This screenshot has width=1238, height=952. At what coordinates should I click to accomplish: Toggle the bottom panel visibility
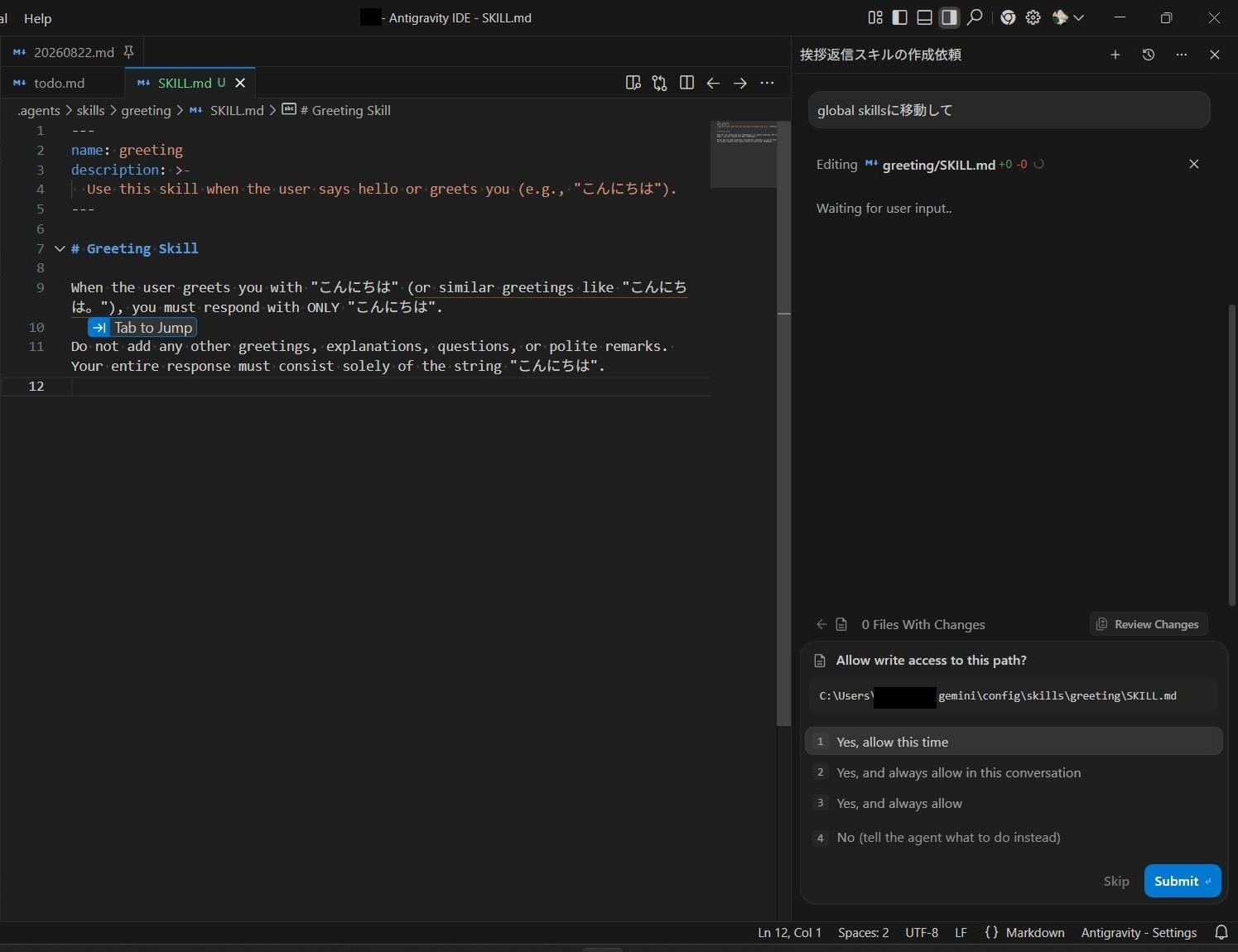point(925,17)
